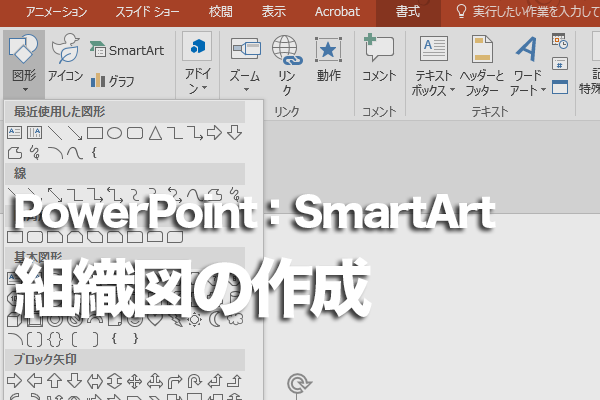Pick the sun shape in basic shapes

(x=194, y=319)
